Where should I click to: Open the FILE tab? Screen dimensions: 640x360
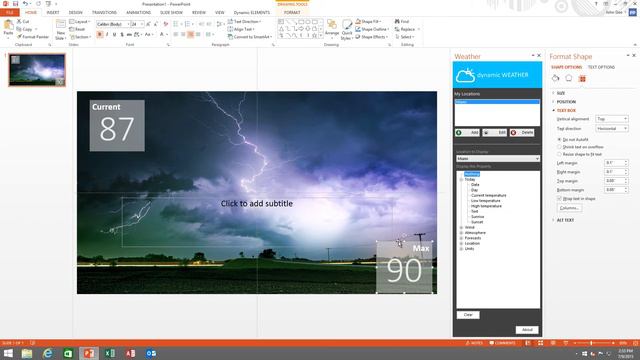point(9,13)
